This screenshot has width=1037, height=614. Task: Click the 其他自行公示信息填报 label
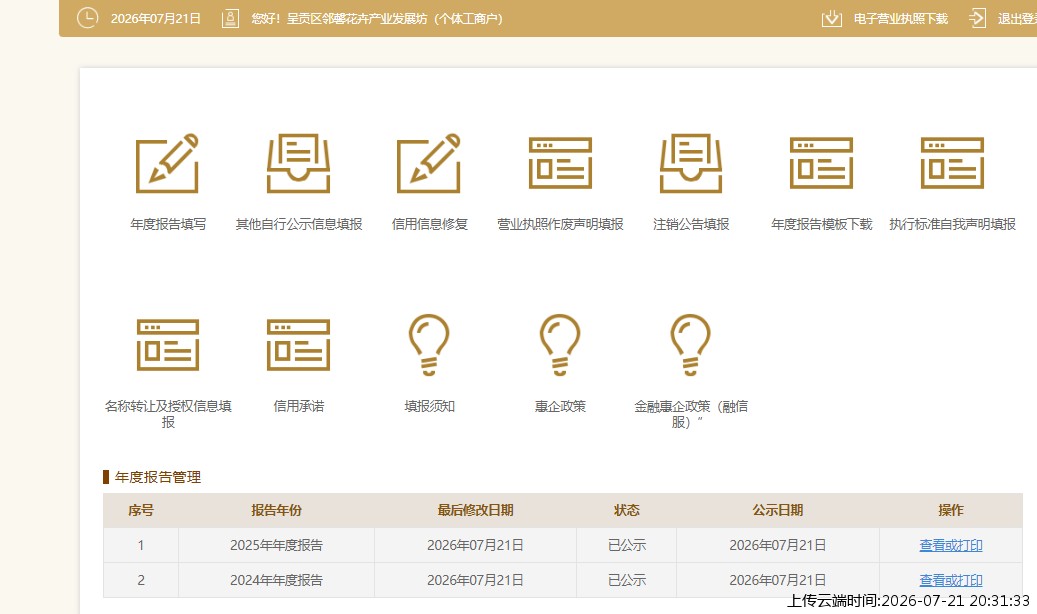tap(299, 224)
